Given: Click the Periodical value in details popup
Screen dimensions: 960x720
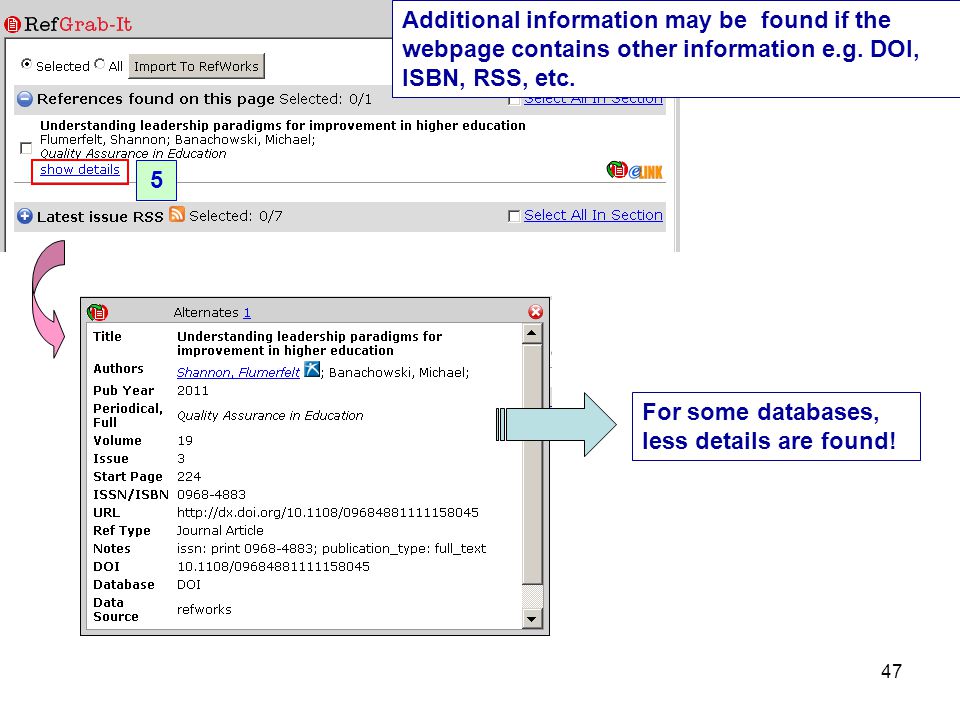Looking at the screenshot, I should [x=270, y=416].
